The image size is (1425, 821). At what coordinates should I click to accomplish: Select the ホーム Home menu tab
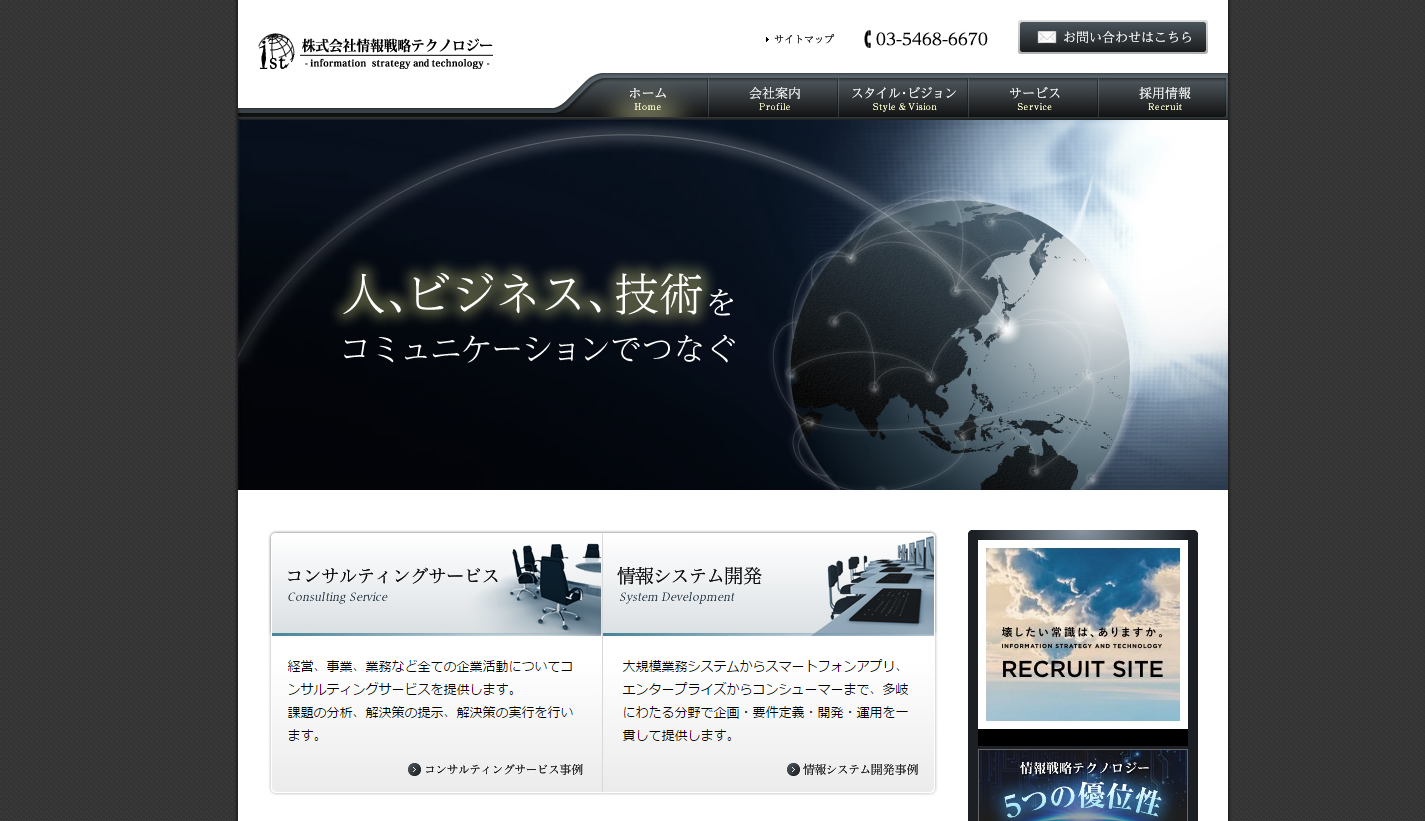(x=648, y=98)
